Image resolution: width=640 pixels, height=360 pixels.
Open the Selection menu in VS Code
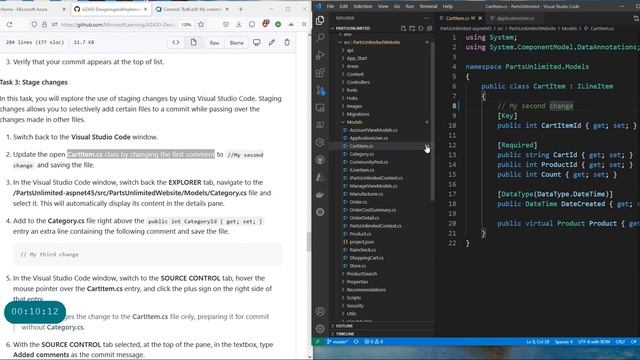363,7
